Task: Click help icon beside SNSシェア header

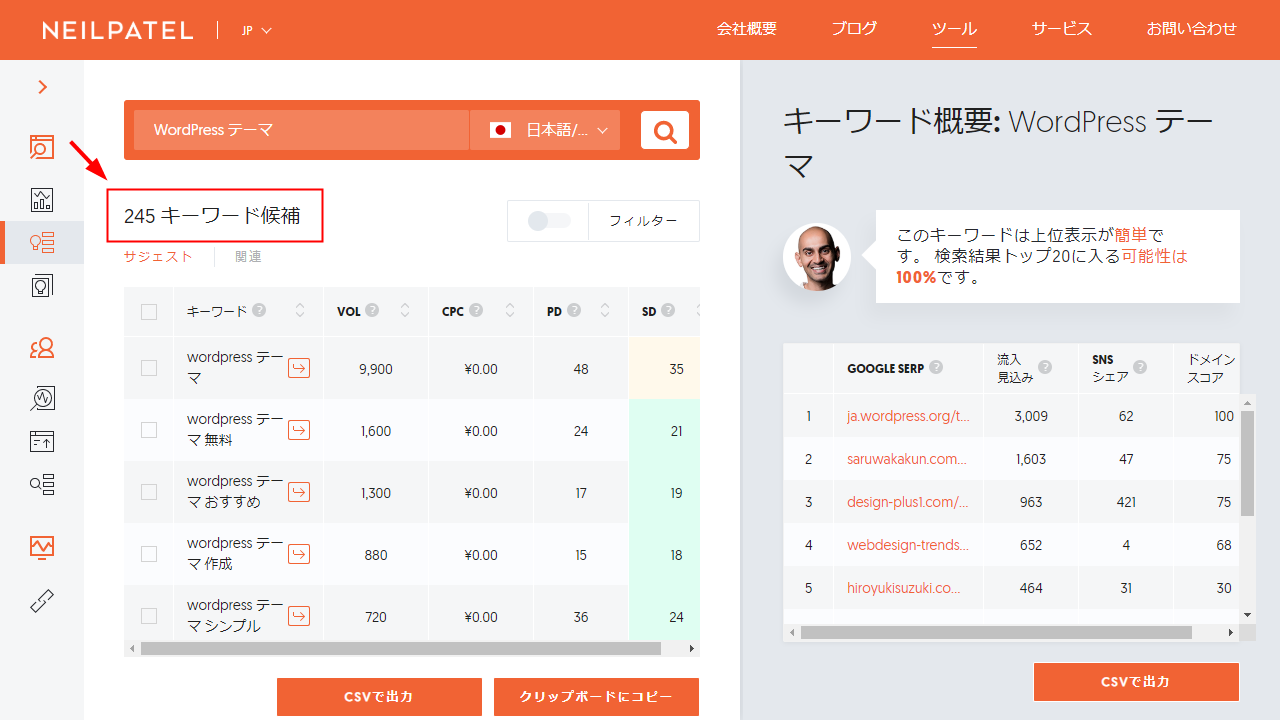Action: [x=1139, y=367]
